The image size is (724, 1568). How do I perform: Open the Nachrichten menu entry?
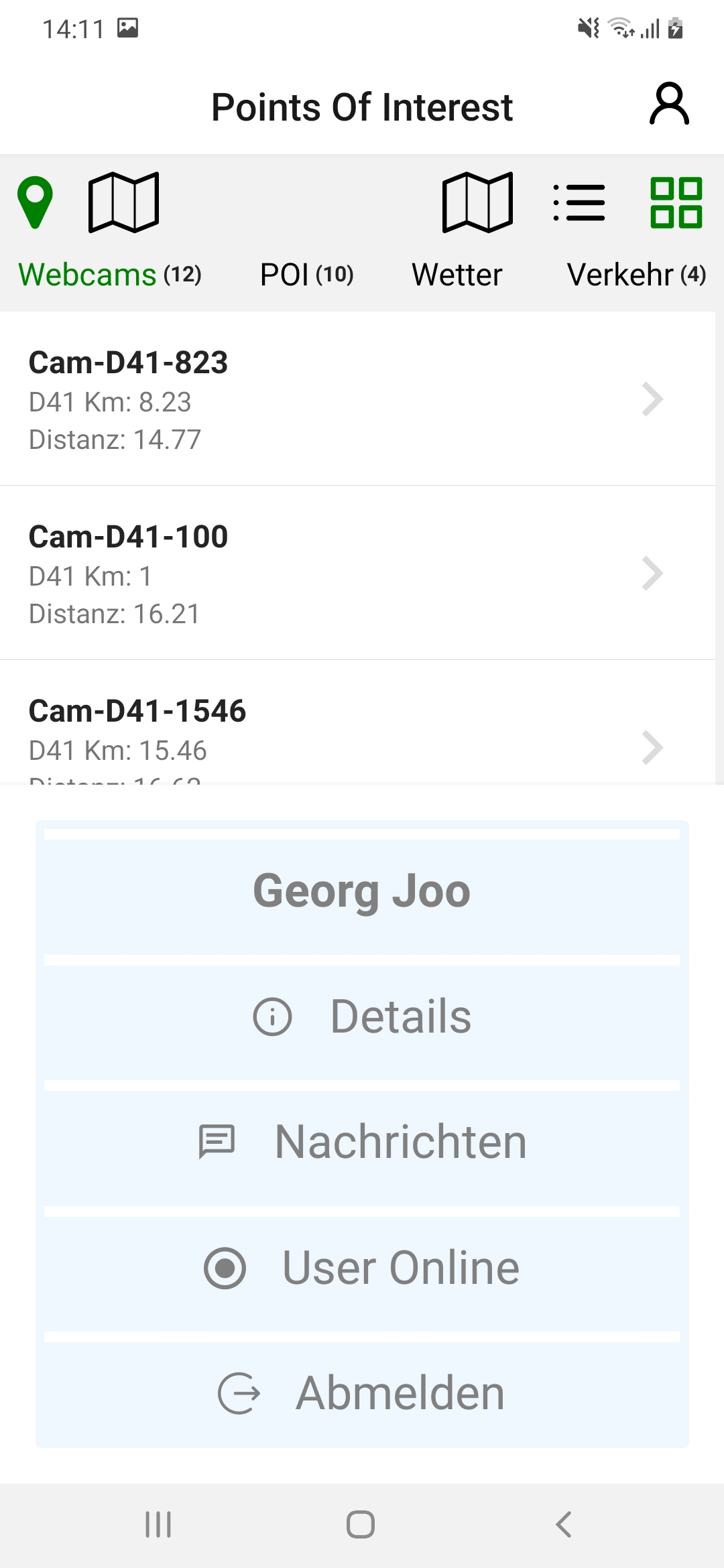pyautogui.click(x=362, y=1142)
